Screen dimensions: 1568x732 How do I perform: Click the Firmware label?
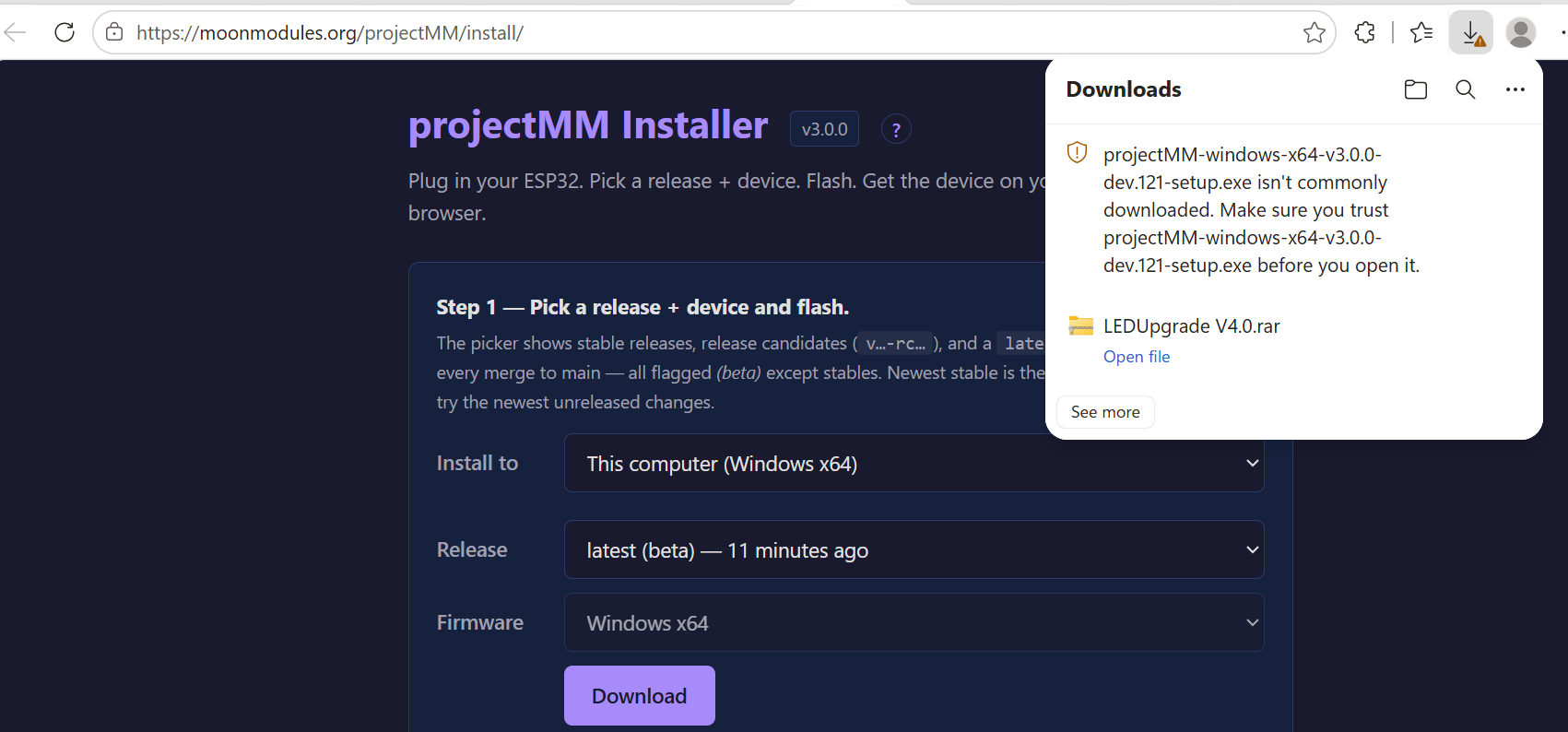pyautogui.click(x=480, y=622)
